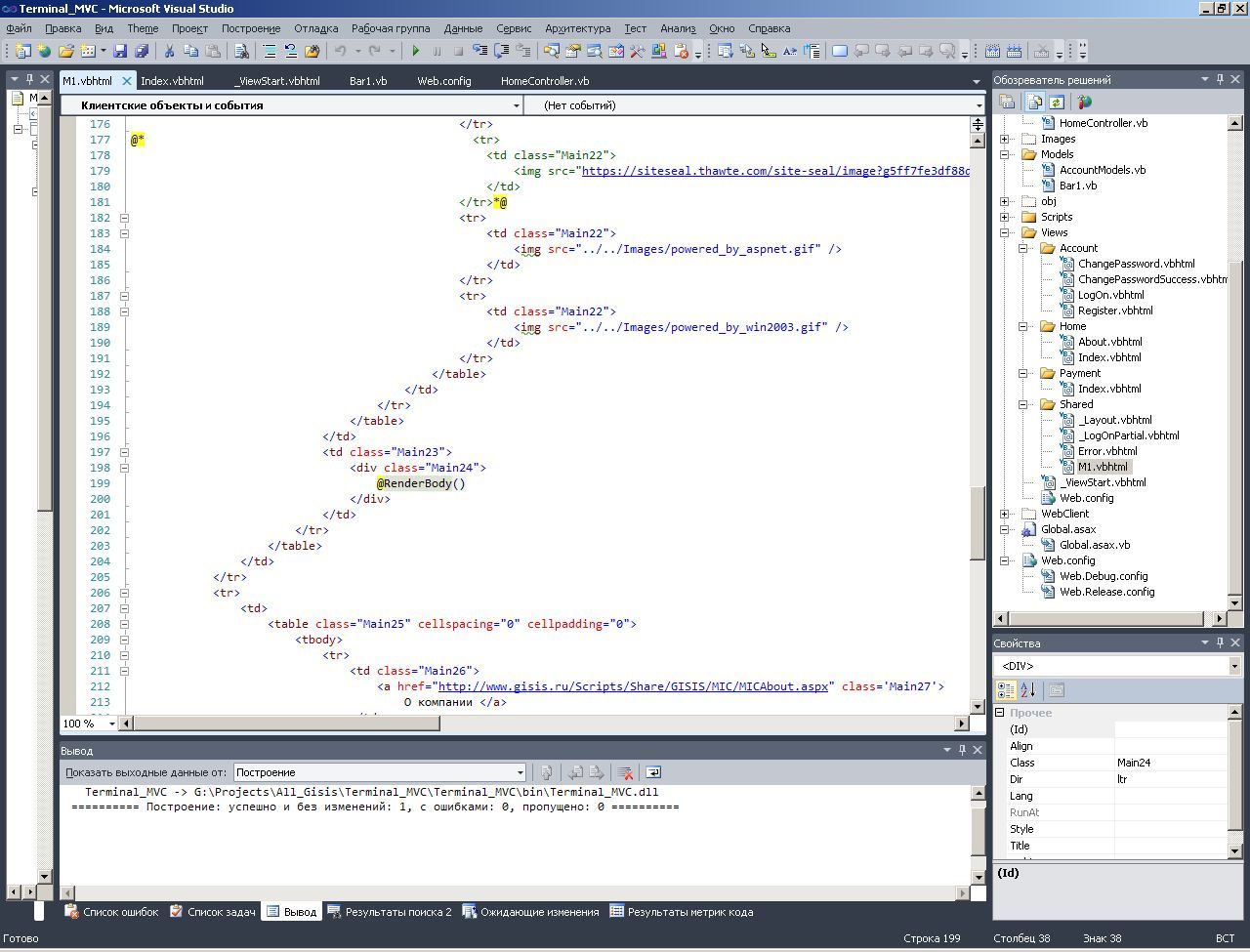Viewport: 1250px width, 952px height.
Task: Click the Save All toolbar icon
Action: click(142, 51)
